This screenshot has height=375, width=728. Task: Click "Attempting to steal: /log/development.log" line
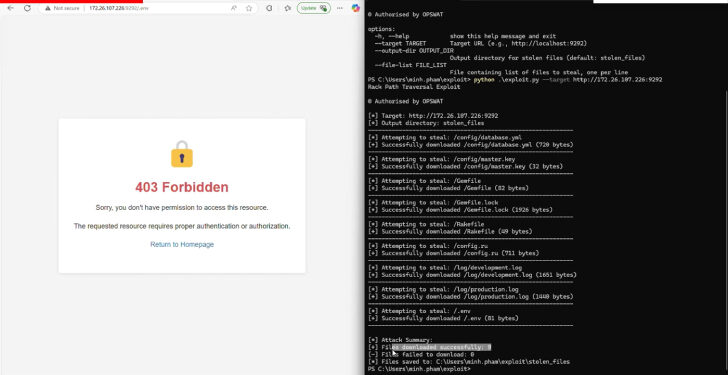(445, 268)
